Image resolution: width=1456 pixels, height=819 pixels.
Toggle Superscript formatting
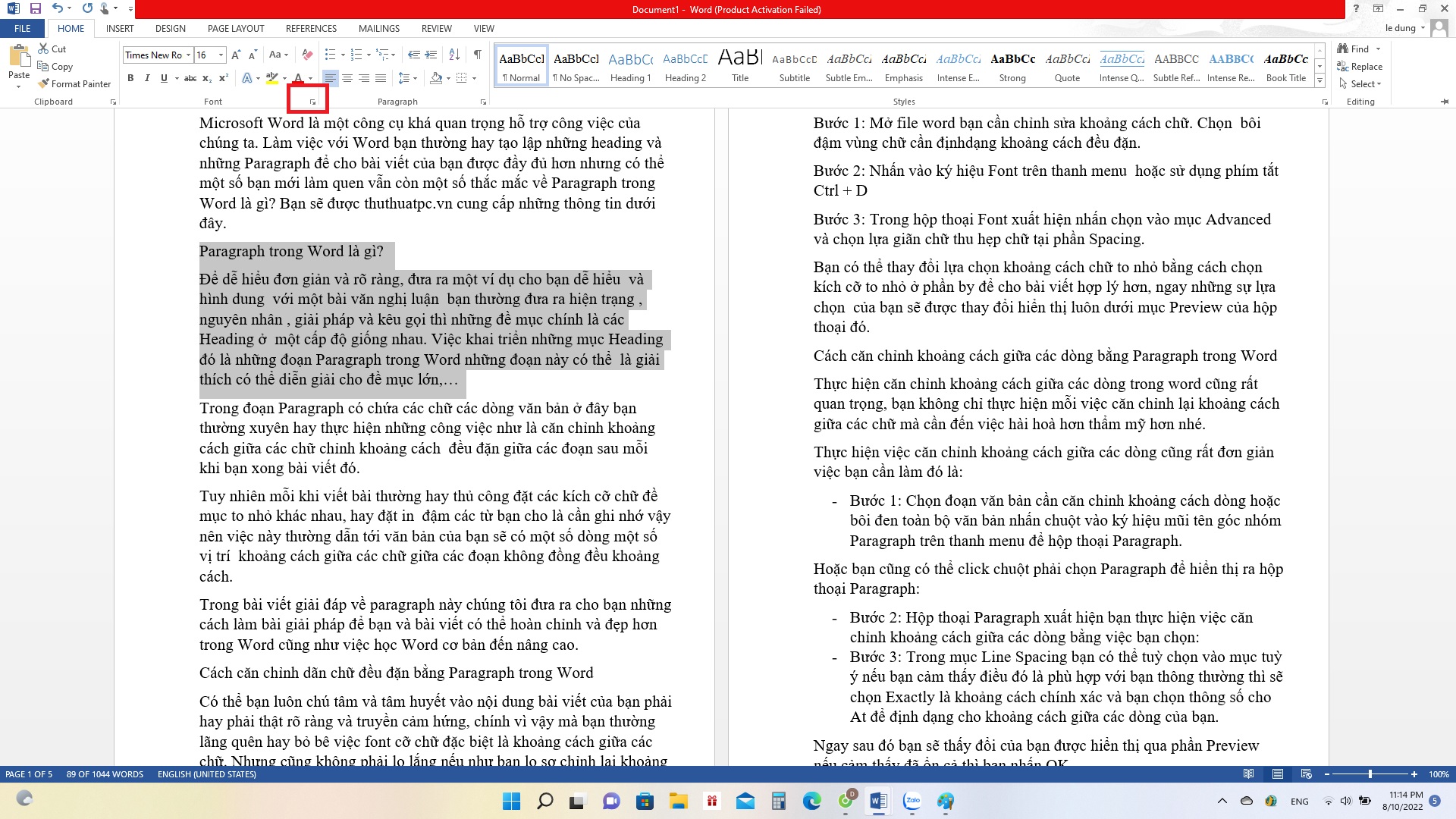point(224,77)
